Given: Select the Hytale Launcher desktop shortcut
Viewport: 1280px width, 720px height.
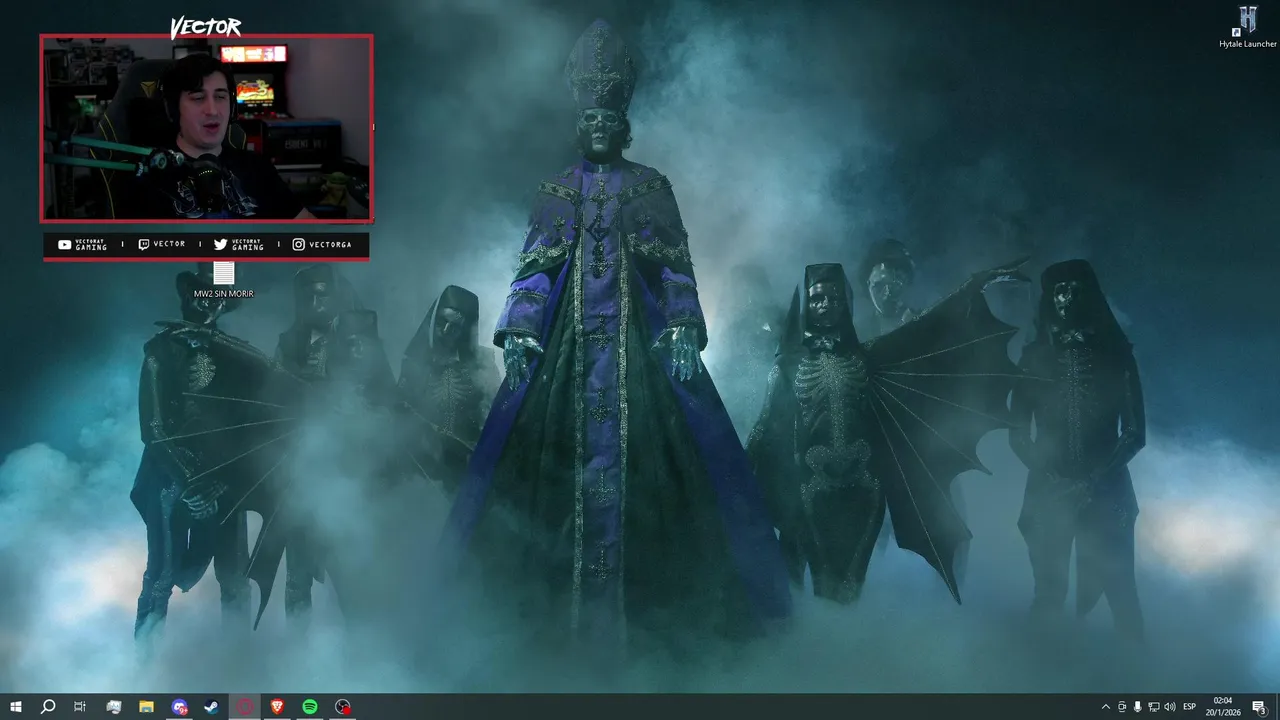Looking at the screenshot, I should pyautogui.click(x=1248, y=27).
